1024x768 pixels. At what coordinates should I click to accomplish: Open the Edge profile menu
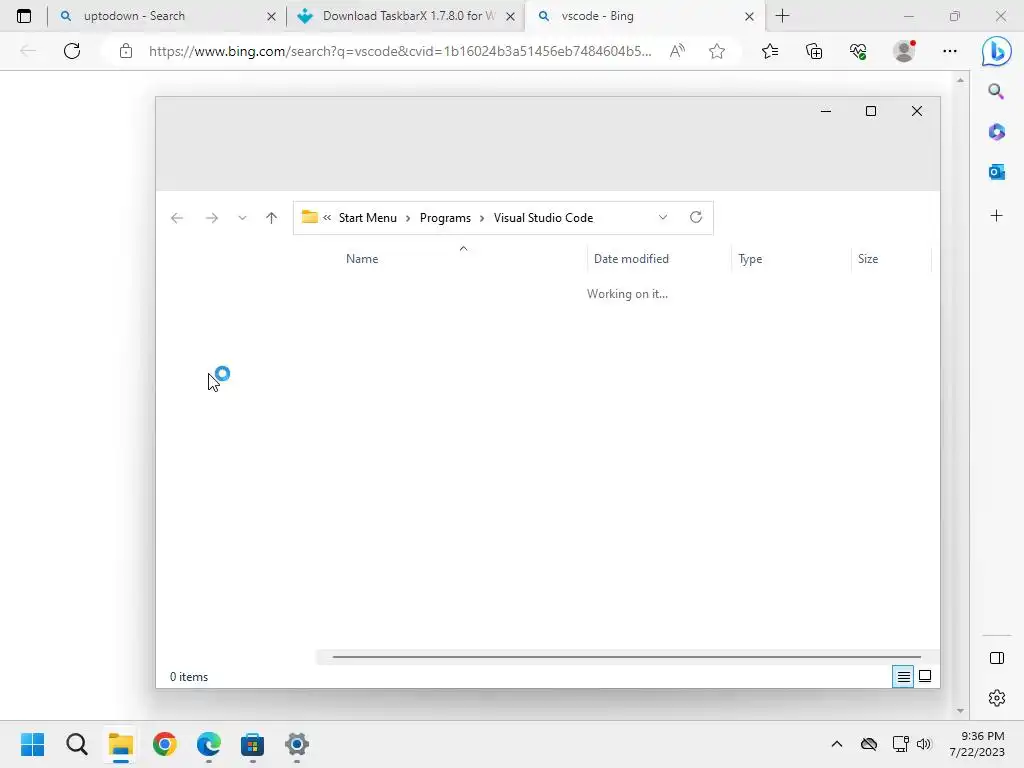(904, 51)
